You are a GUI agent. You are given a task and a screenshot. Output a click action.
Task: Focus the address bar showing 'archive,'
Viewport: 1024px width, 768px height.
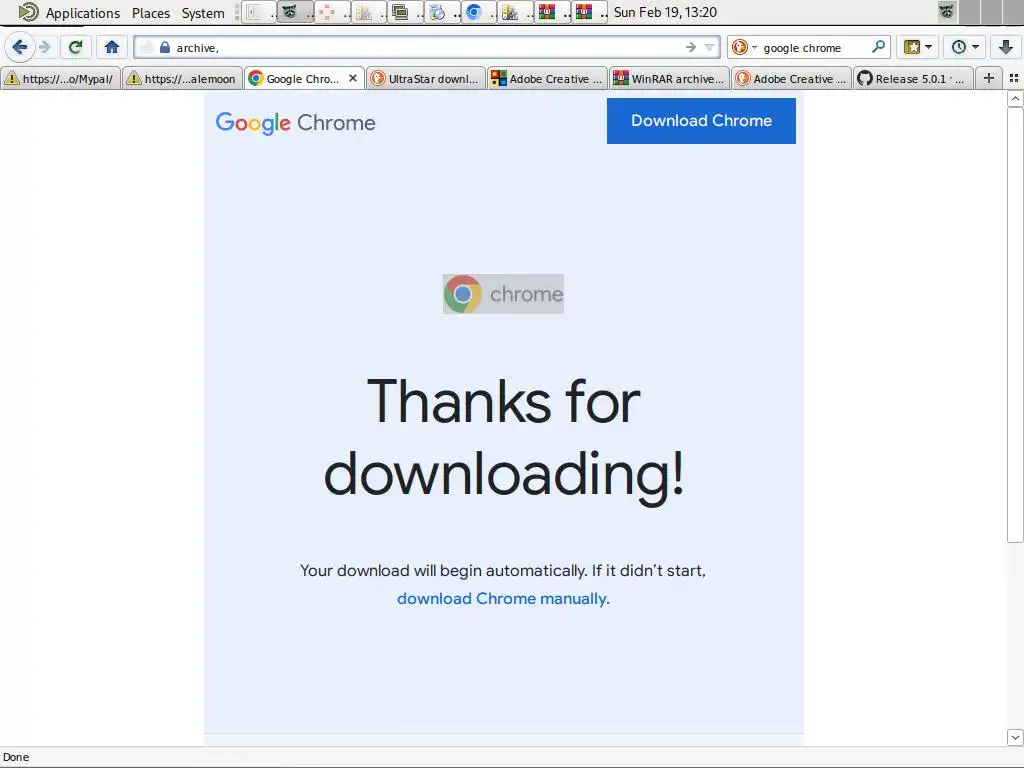428,47
